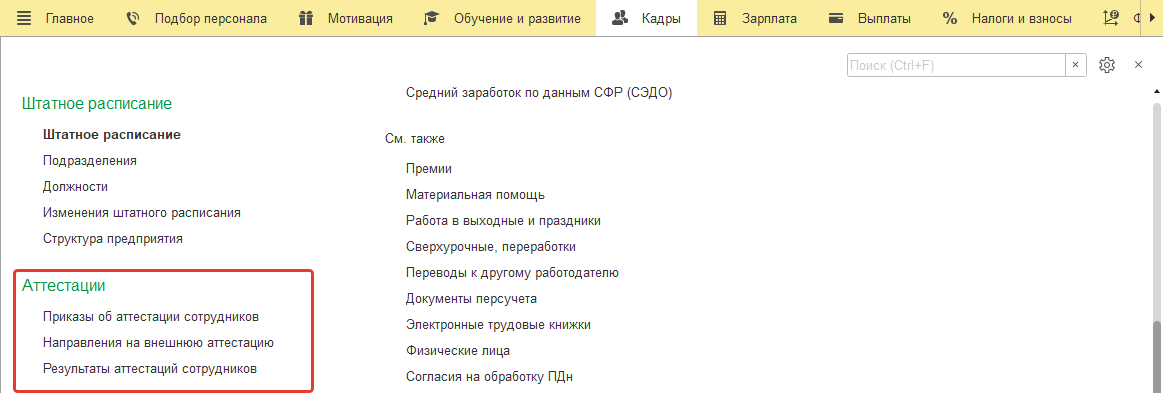The width and height of the screenshot is (1163, 393).
Task: Open the Главное hamburger menu icon
Action: (24, 19)
